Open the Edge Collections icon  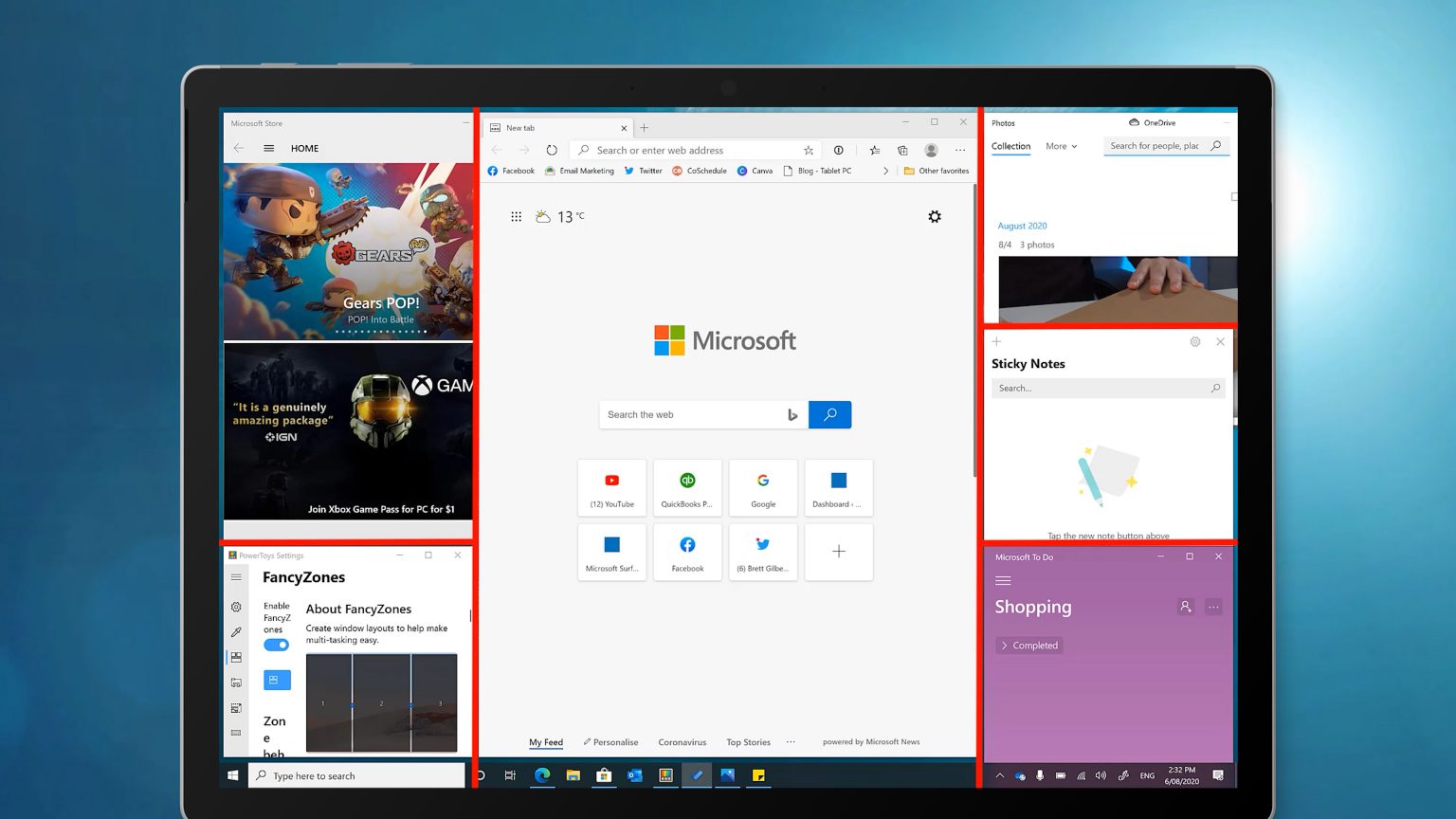click(x=902, y=150)
